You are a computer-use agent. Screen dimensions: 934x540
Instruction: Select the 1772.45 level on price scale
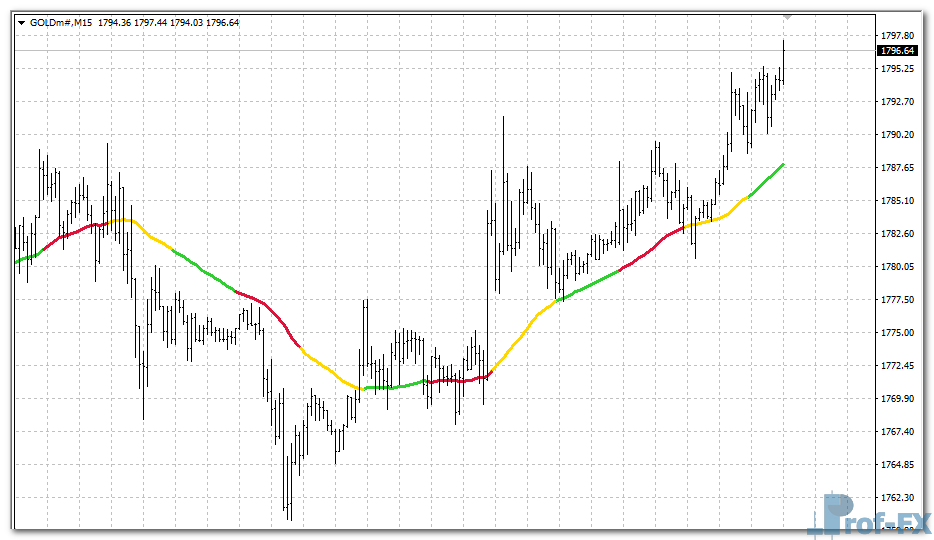[x=898, y=365]
